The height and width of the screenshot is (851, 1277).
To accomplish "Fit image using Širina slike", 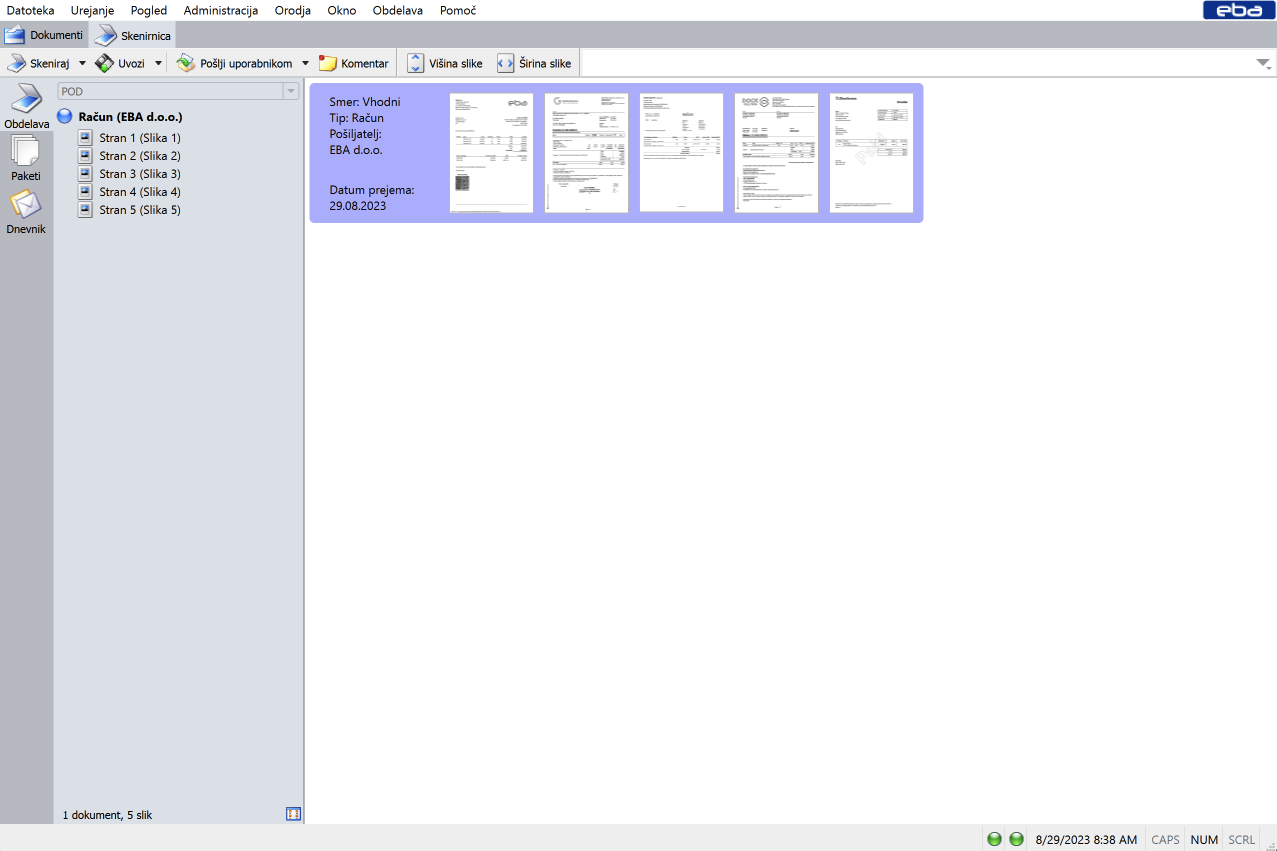I will point(534,63).
